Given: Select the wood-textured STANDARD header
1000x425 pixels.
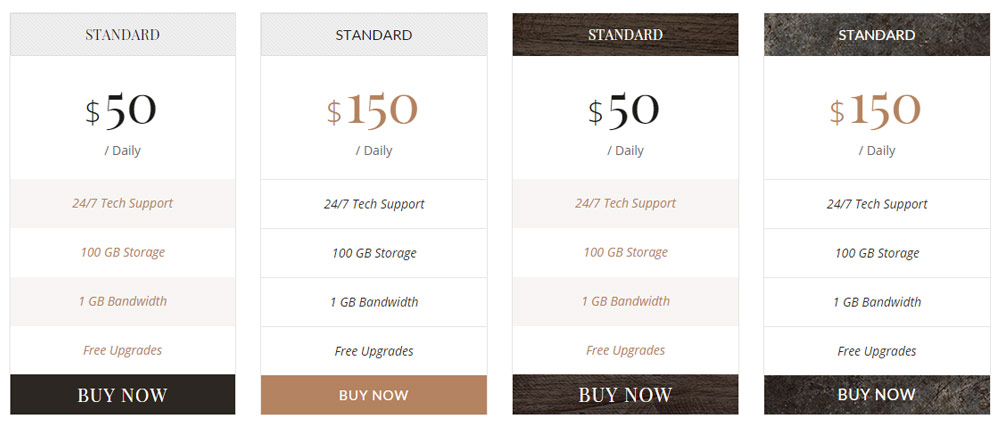Looking at the screenshot, I should click(626, 34).
